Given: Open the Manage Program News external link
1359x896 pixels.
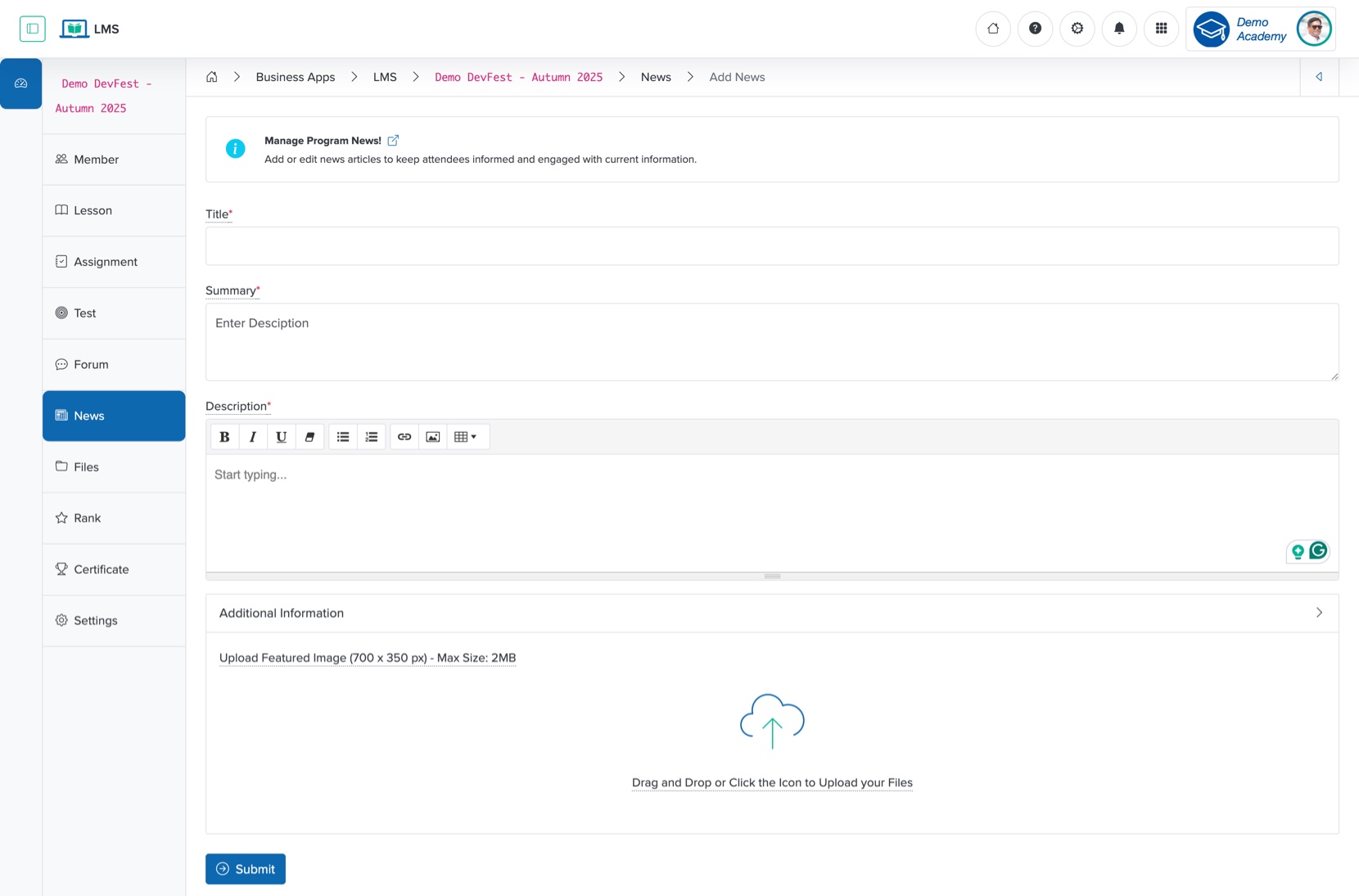Looking at the screenshot, I should click(x=394, y=140).
